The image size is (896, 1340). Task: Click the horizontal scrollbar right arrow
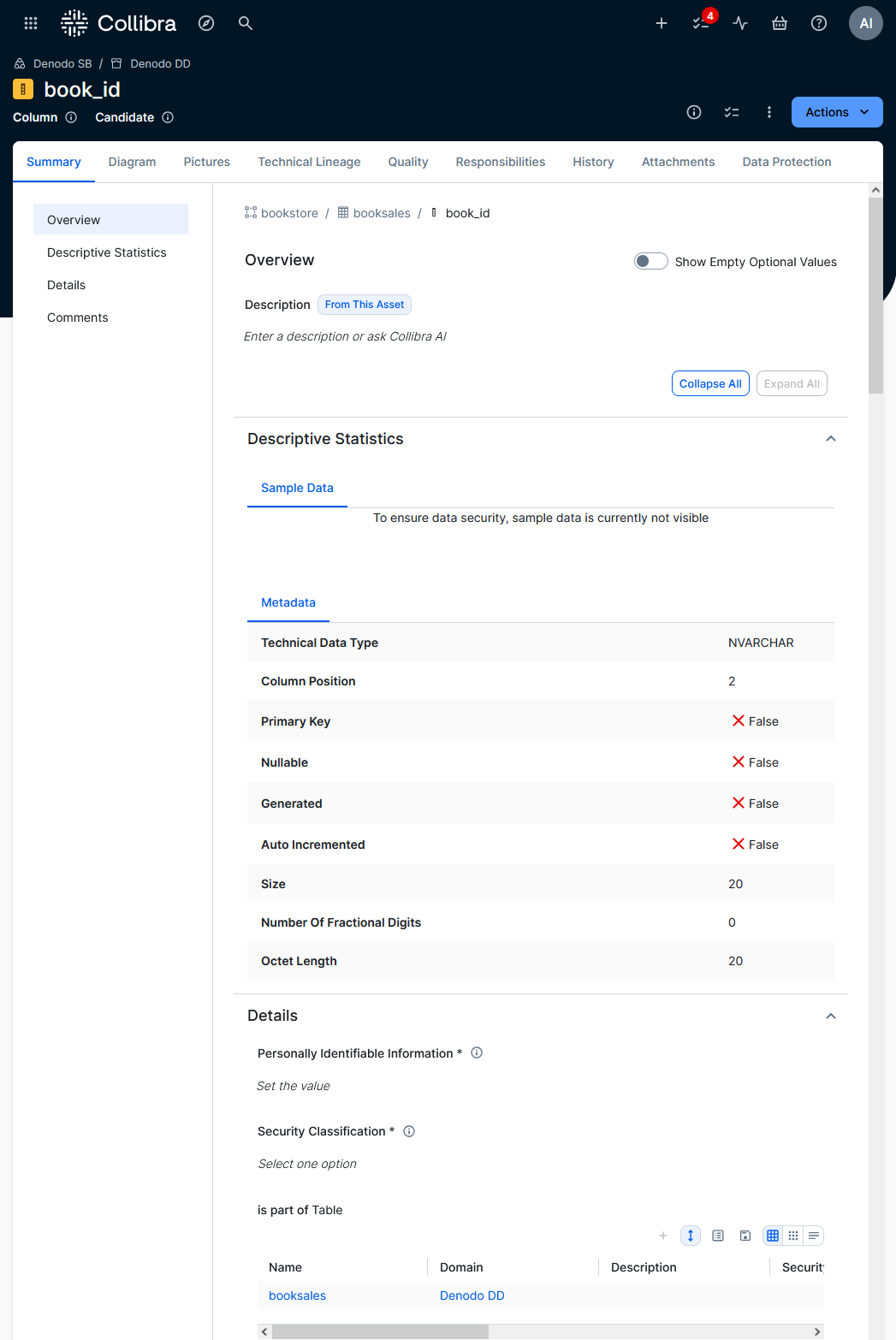pos(817,1331)
